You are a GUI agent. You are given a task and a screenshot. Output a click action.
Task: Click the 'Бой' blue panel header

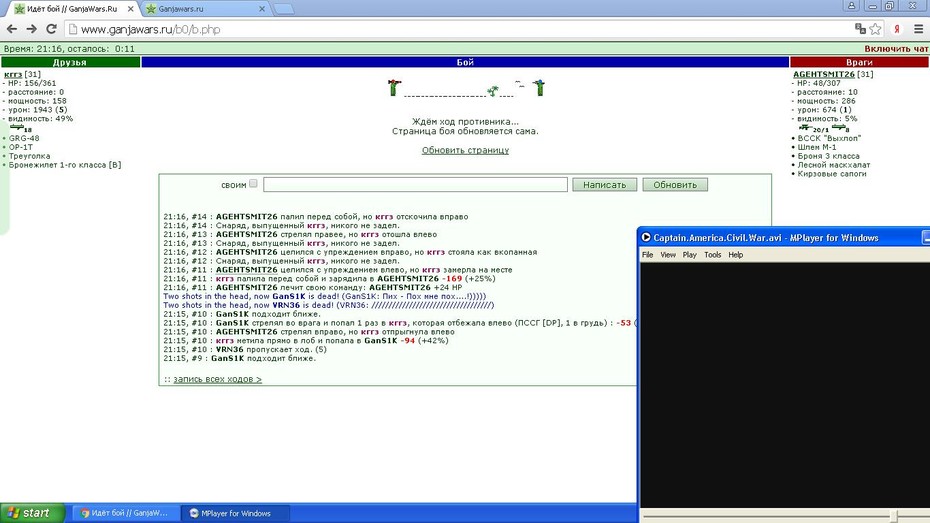pos(465,62)
